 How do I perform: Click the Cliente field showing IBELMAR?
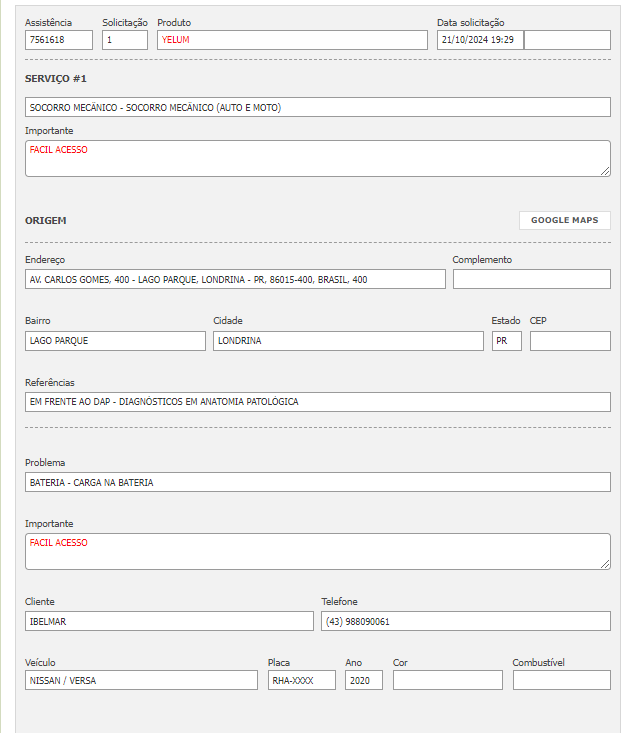pos(169,621)
